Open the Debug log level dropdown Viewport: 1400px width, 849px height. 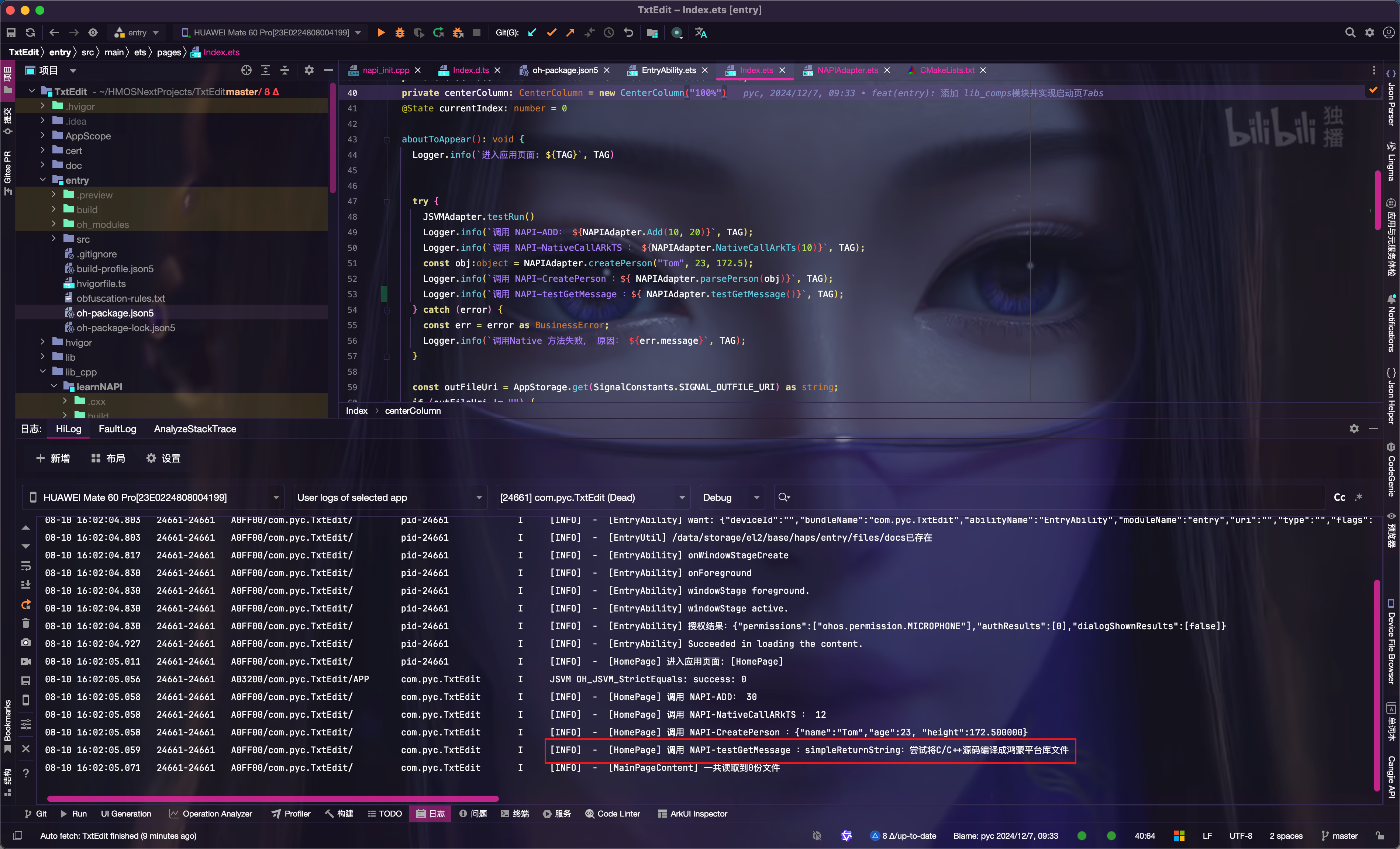[x=732, y=498]
